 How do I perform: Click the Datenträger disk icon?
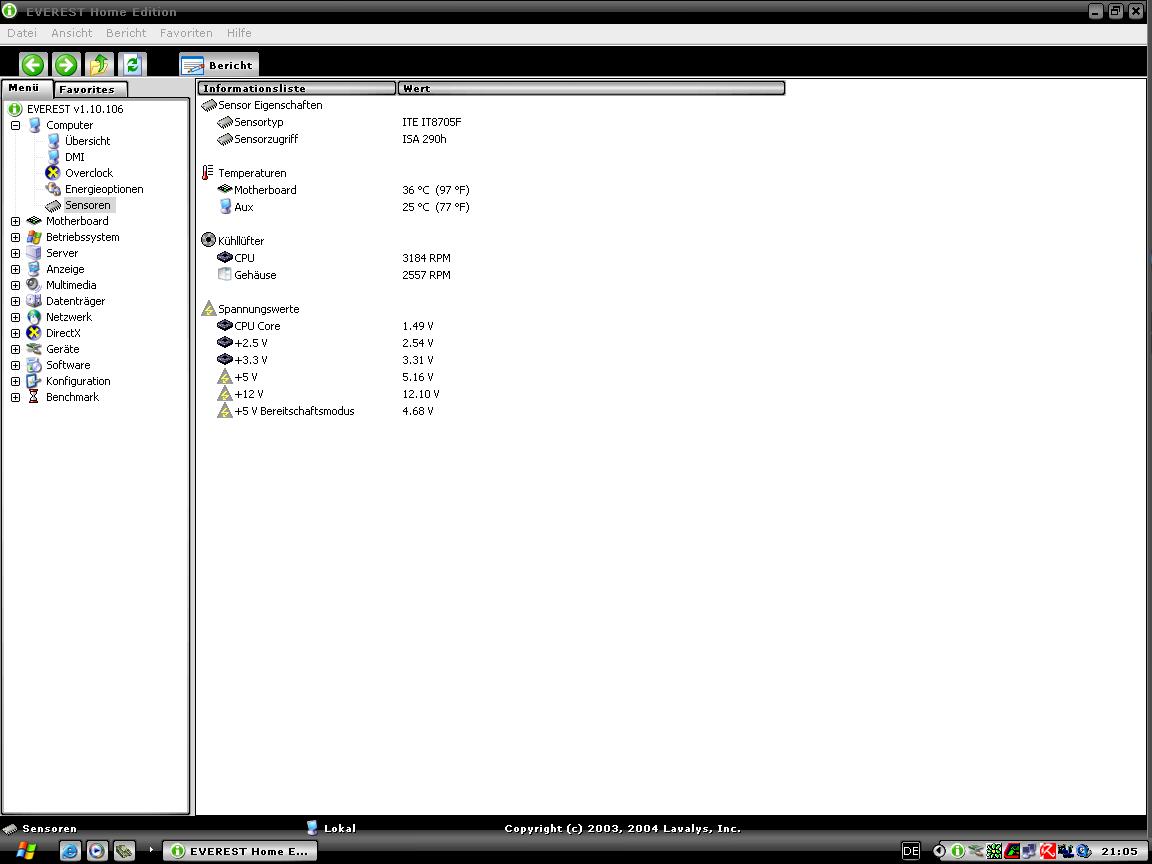(34, 301)
